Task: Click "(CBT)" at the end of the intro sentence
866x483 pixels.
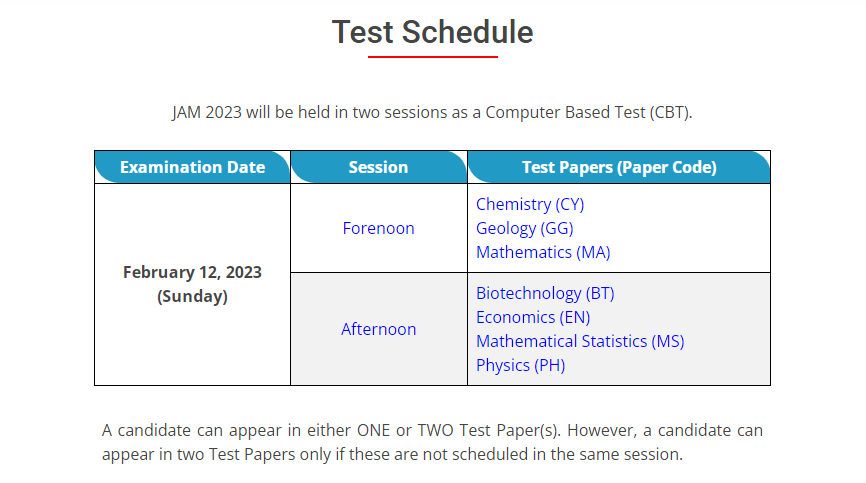Action: point(670,112)
